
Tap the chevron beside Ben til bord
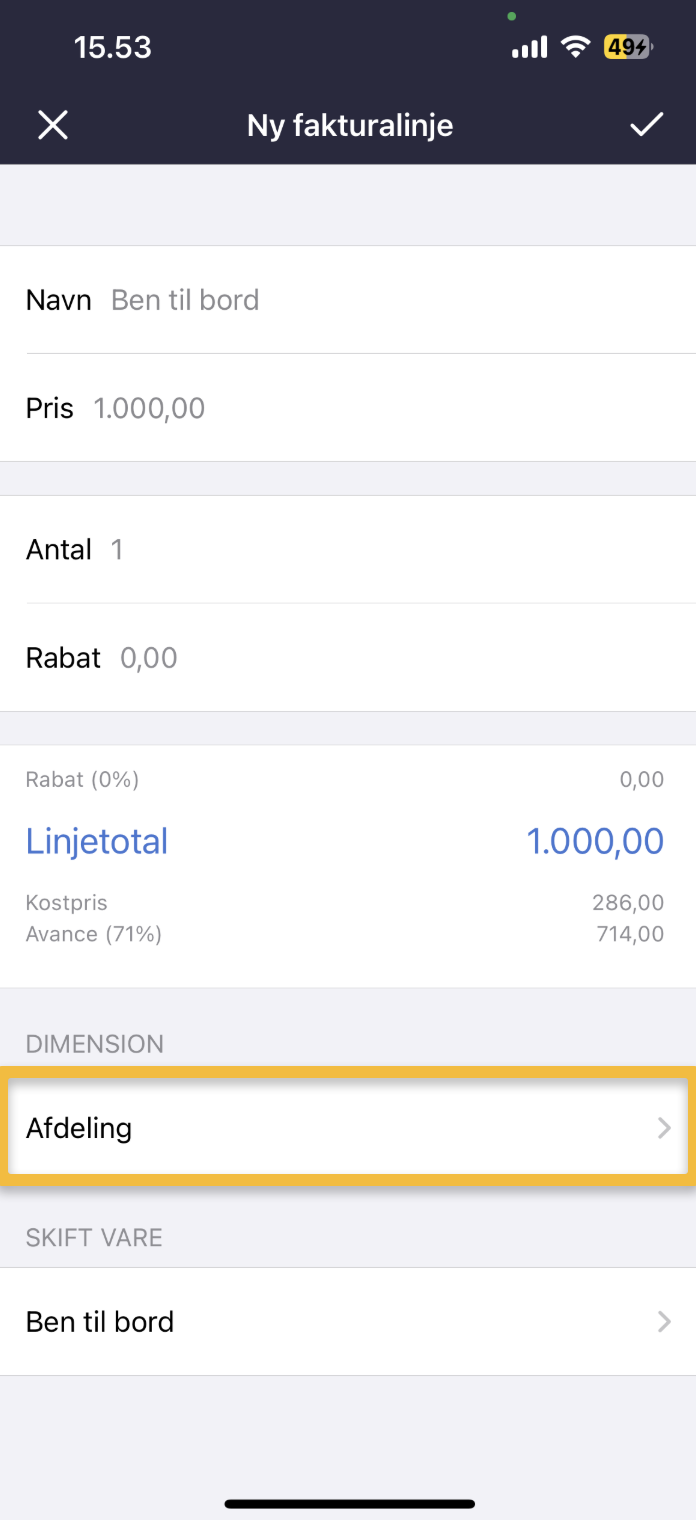[x=663, y=1321]
